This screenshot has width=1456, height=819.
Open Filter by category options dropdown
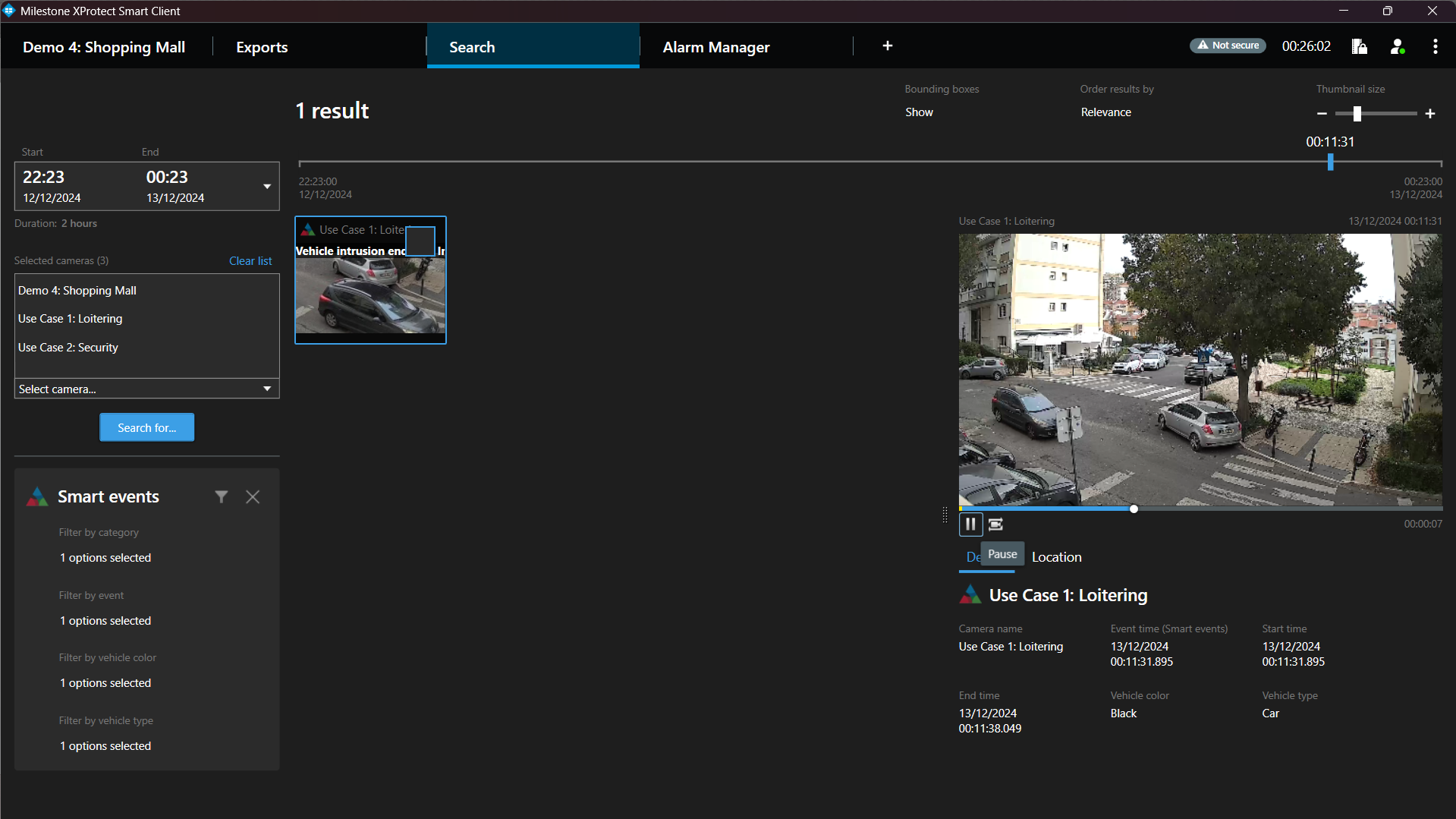click(105, 558)
